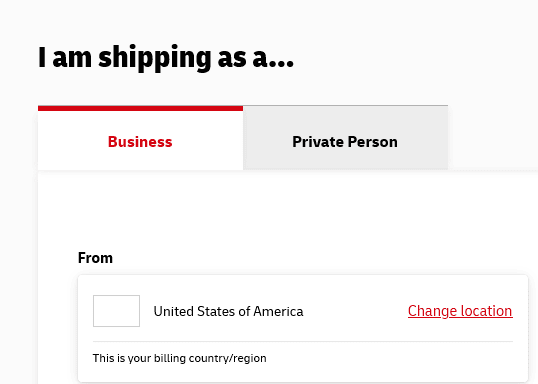Click the gray line above Private Person tab
The width and height of the screenshot is (538, 384).
345,105
